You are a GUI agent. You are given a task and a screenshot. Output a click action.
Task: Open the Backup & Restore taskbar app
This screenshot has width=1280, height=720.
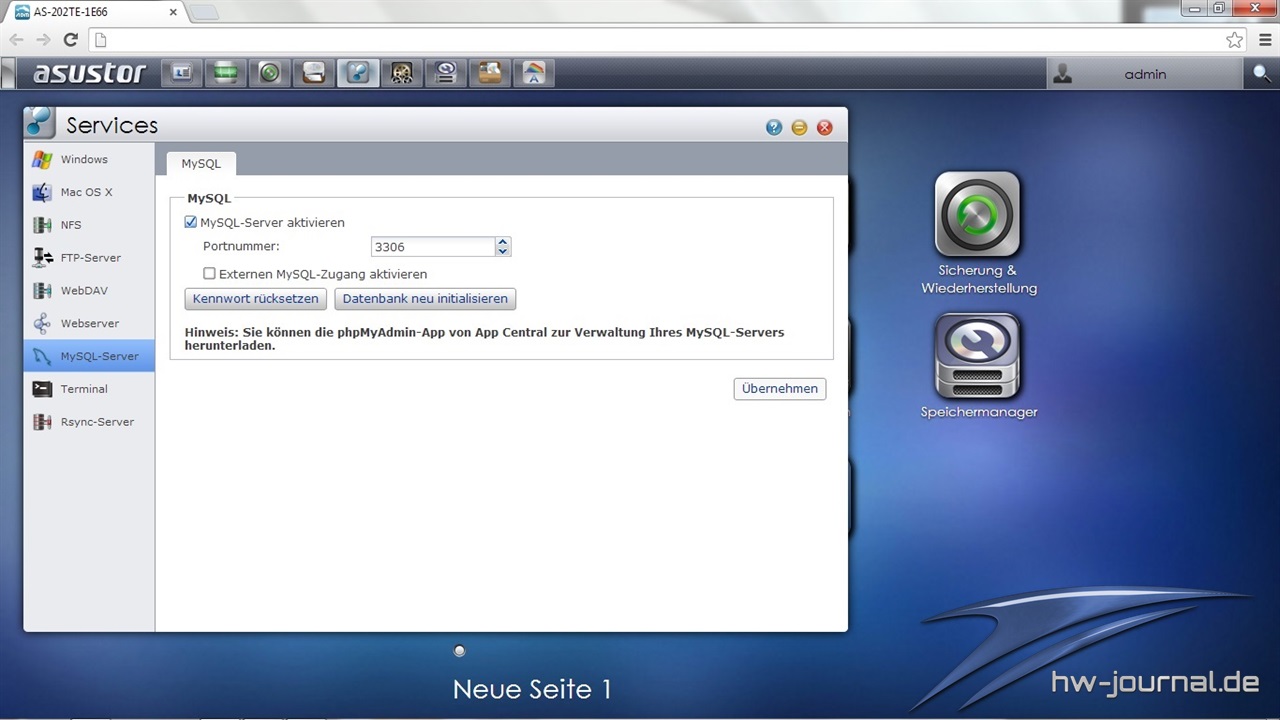[270, 73]
